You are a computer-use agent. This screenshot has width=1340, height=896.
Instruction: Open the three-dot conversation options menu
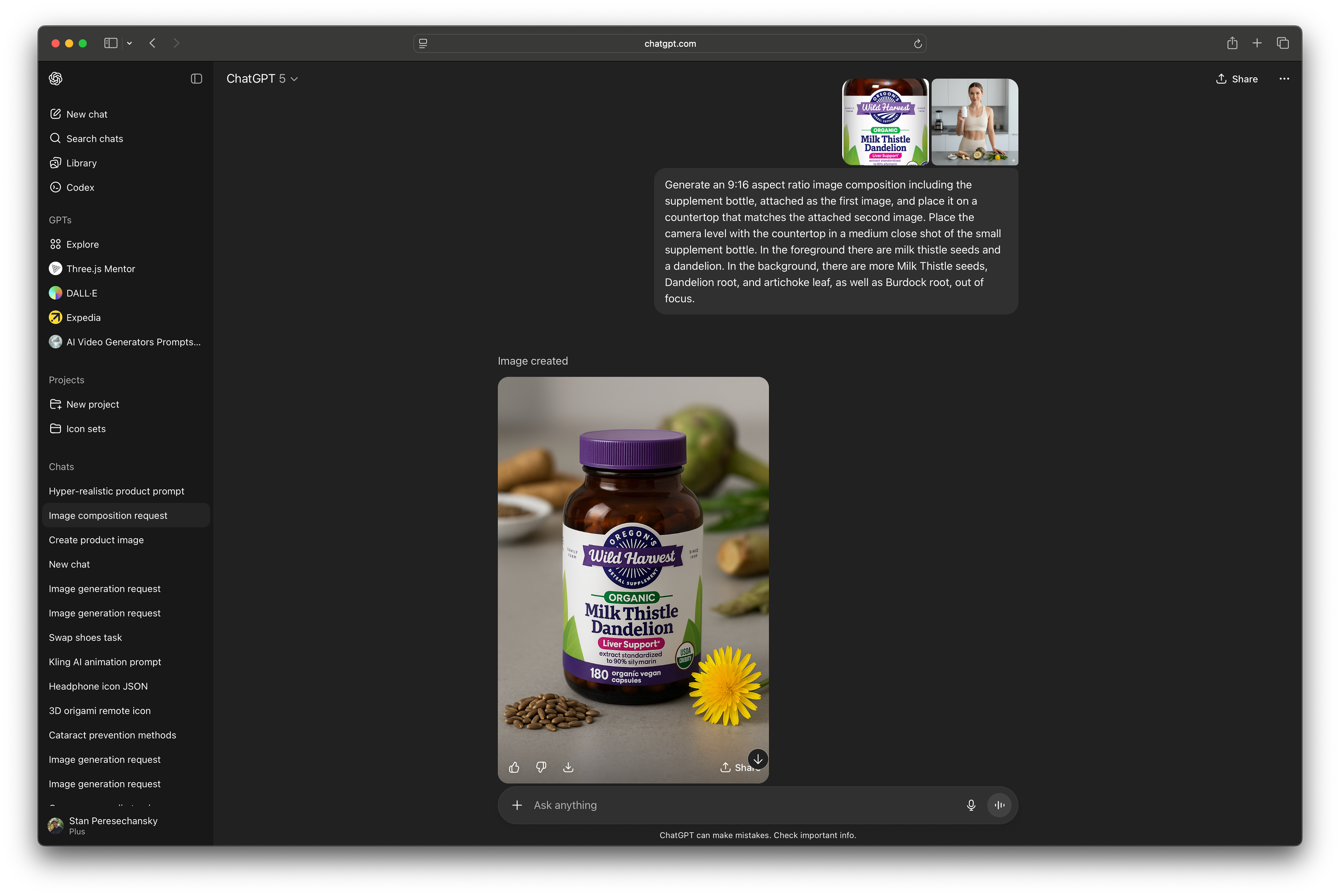click(1284, 79)
